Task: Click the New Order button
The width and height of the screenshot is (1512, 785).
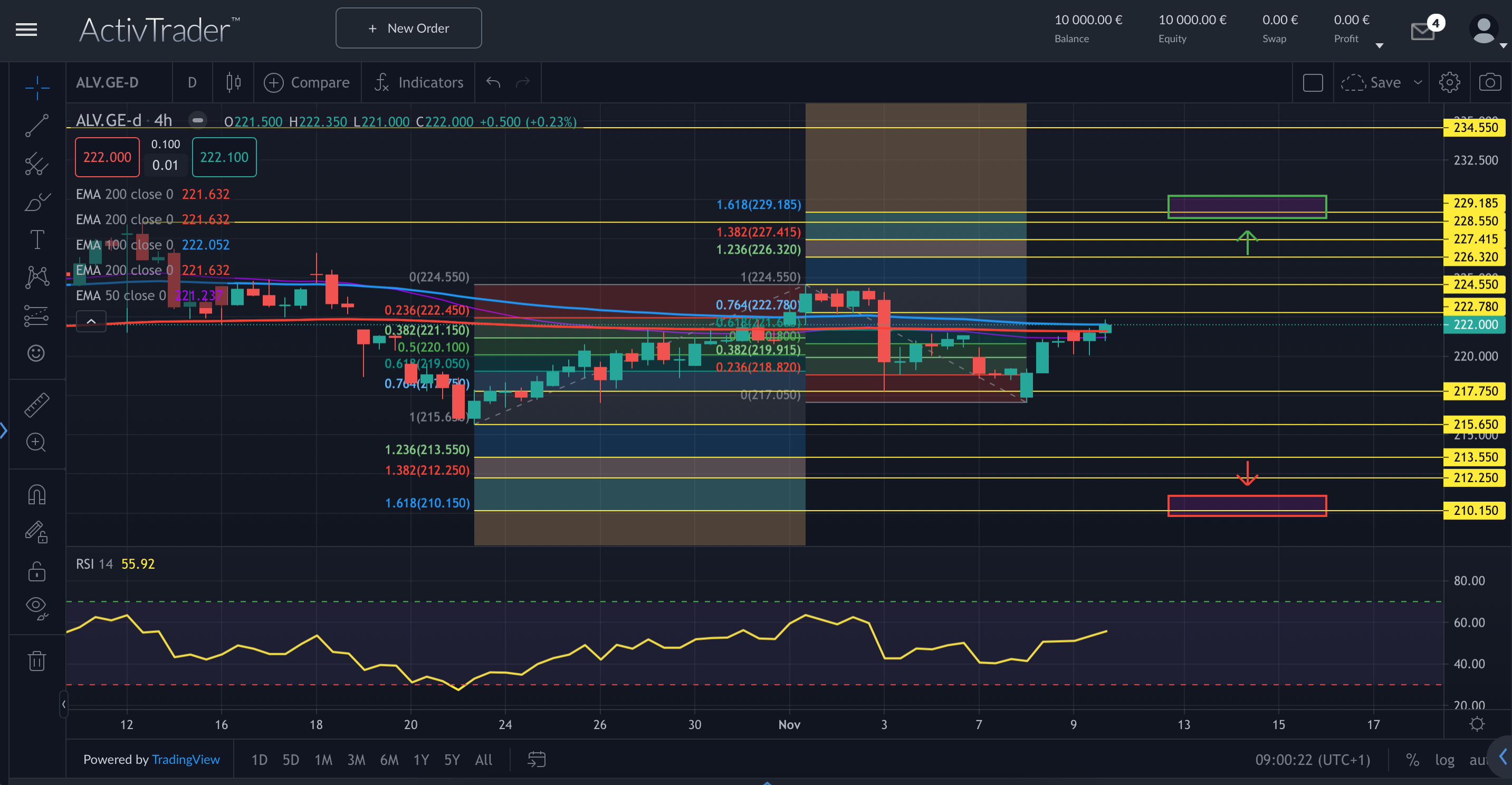Action: pyautogui.click(x=408, y=28)
